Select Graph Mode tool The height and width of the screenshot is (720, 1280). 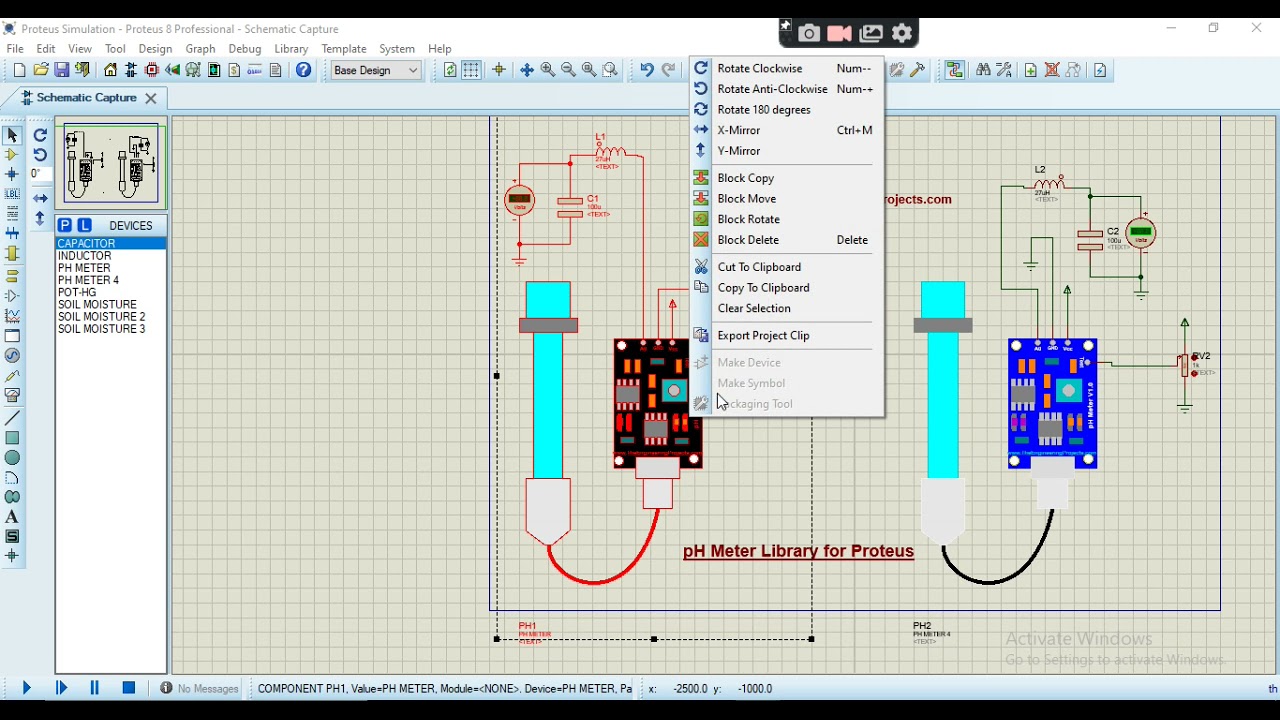pyautogui.click(x=12, y=316)
